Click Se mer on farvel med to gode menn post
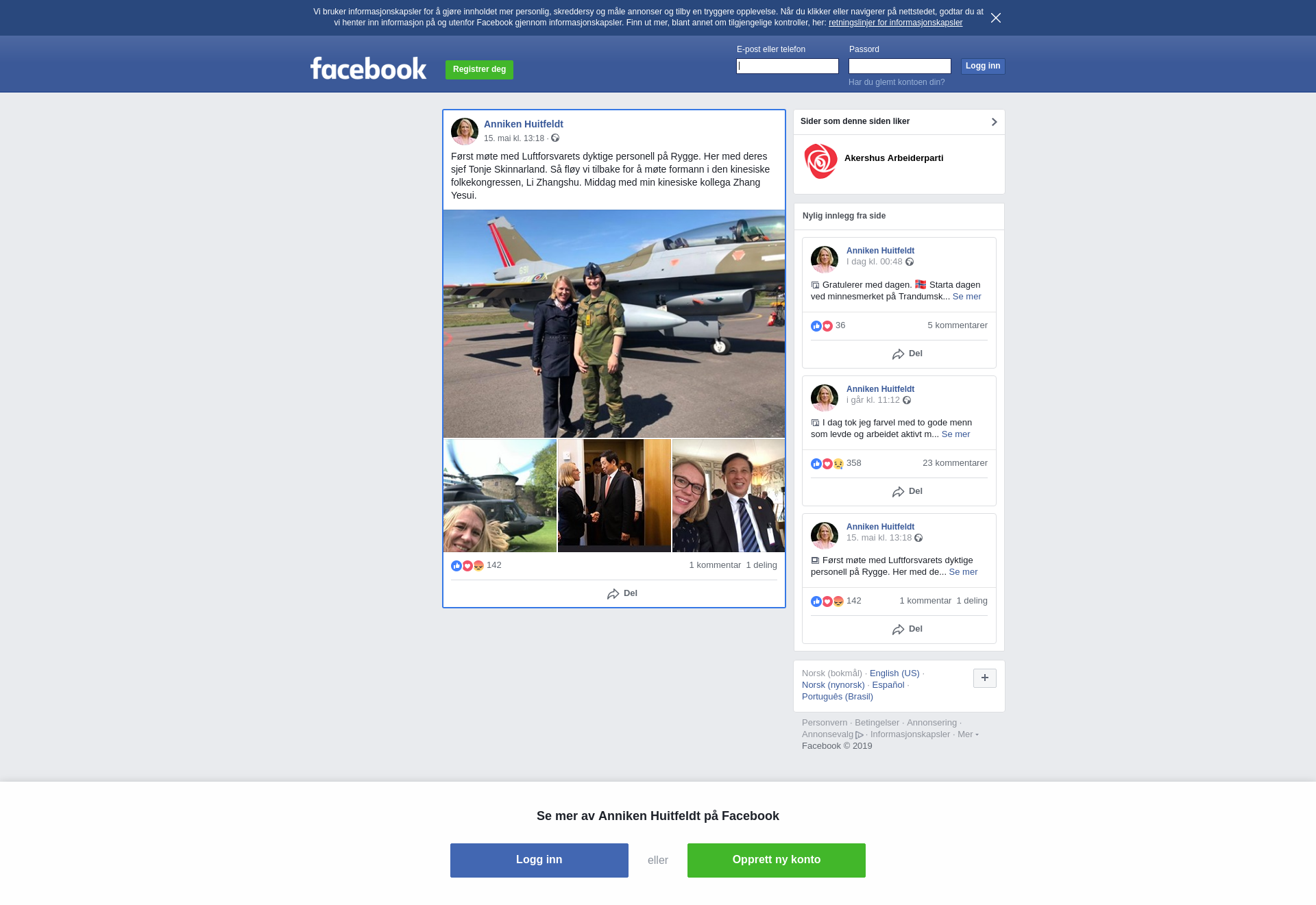1316x905 pixels. click(955, 434)
